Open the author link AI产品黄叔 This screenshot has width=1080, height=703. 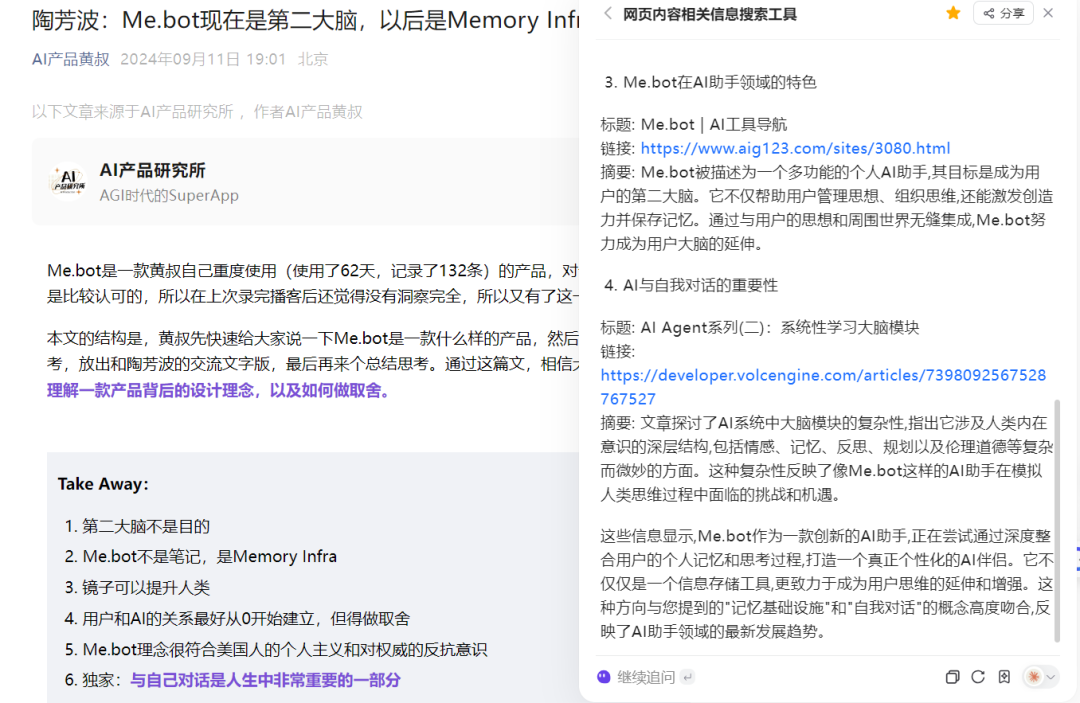coord(70,59)
